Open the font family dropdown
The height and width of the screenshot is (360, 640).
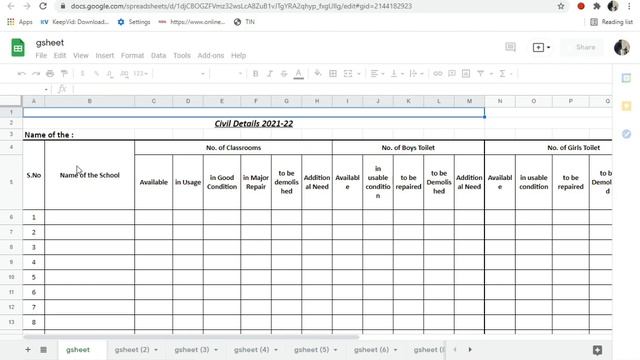180,73
